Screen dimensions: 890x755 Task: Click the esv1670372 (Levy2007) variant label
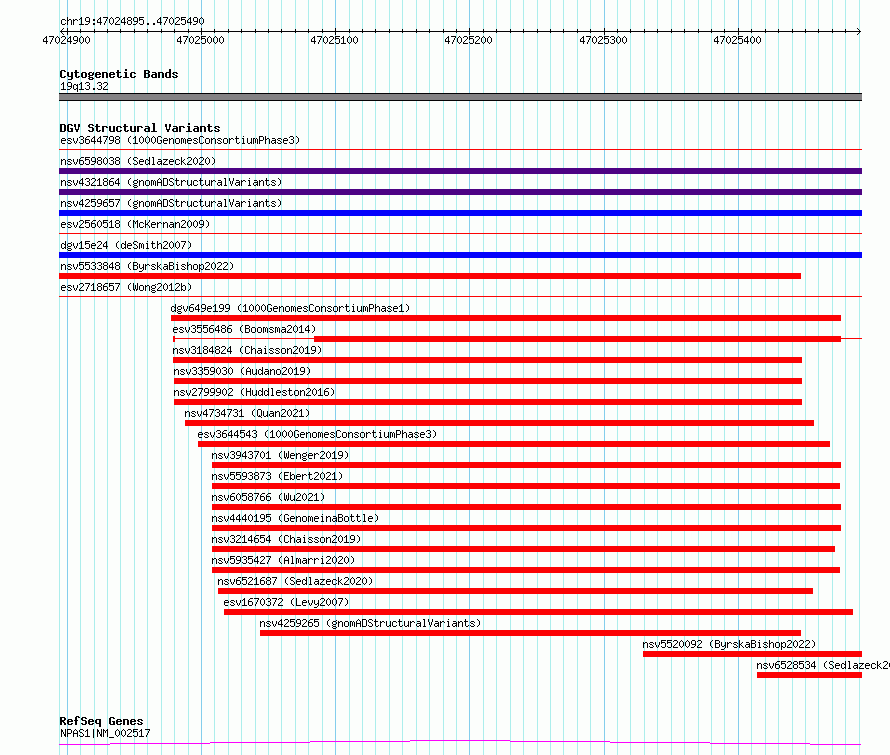coord(287,602)
